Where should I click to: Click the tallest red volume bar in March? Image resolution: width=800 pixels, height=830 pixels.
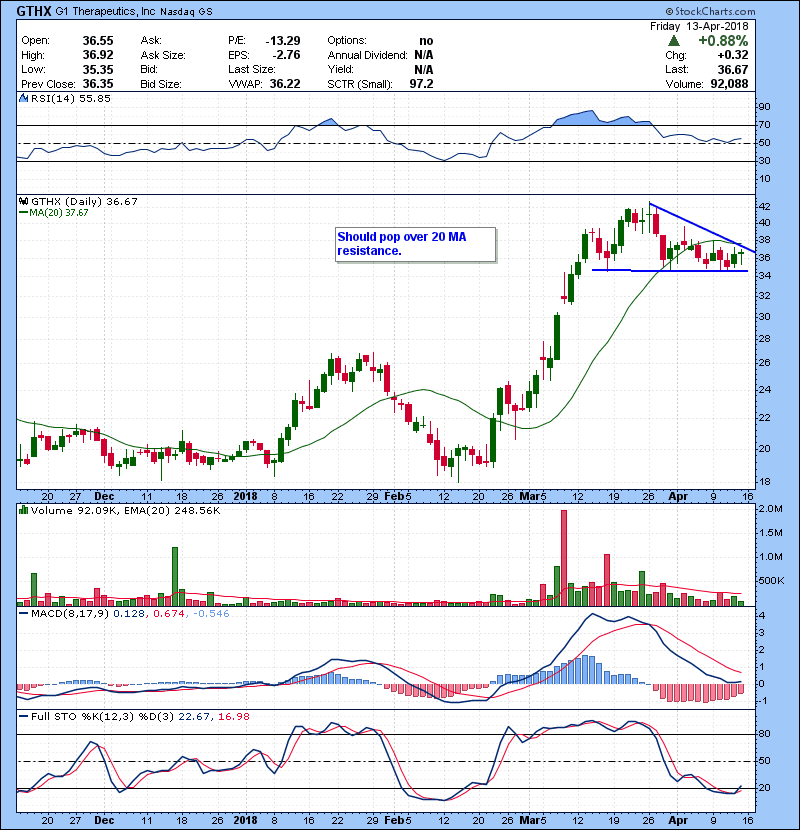pos(564,558)
